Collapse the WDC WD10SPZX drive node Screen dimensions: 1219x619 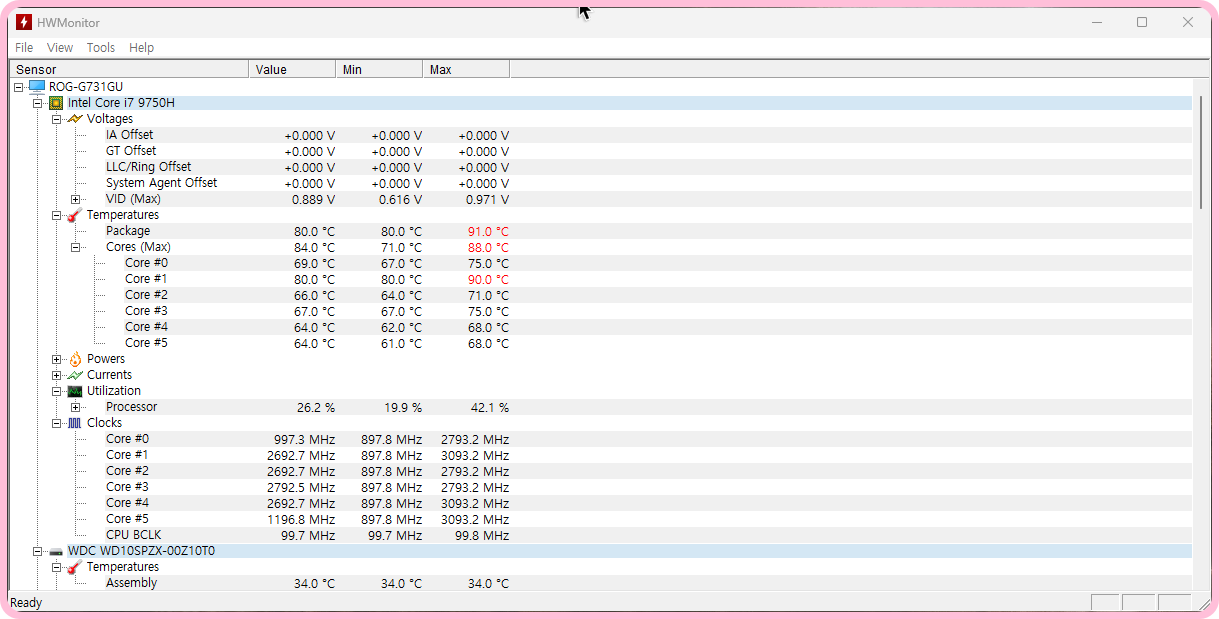[x=38, y=551]
